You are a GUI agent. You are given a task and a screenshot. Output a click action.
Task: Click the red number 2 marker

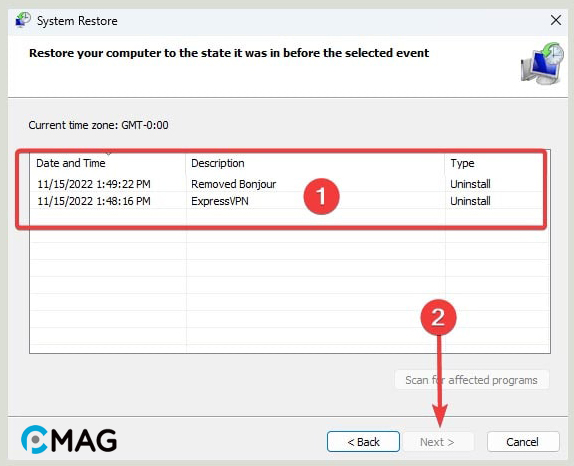[438, 317]
